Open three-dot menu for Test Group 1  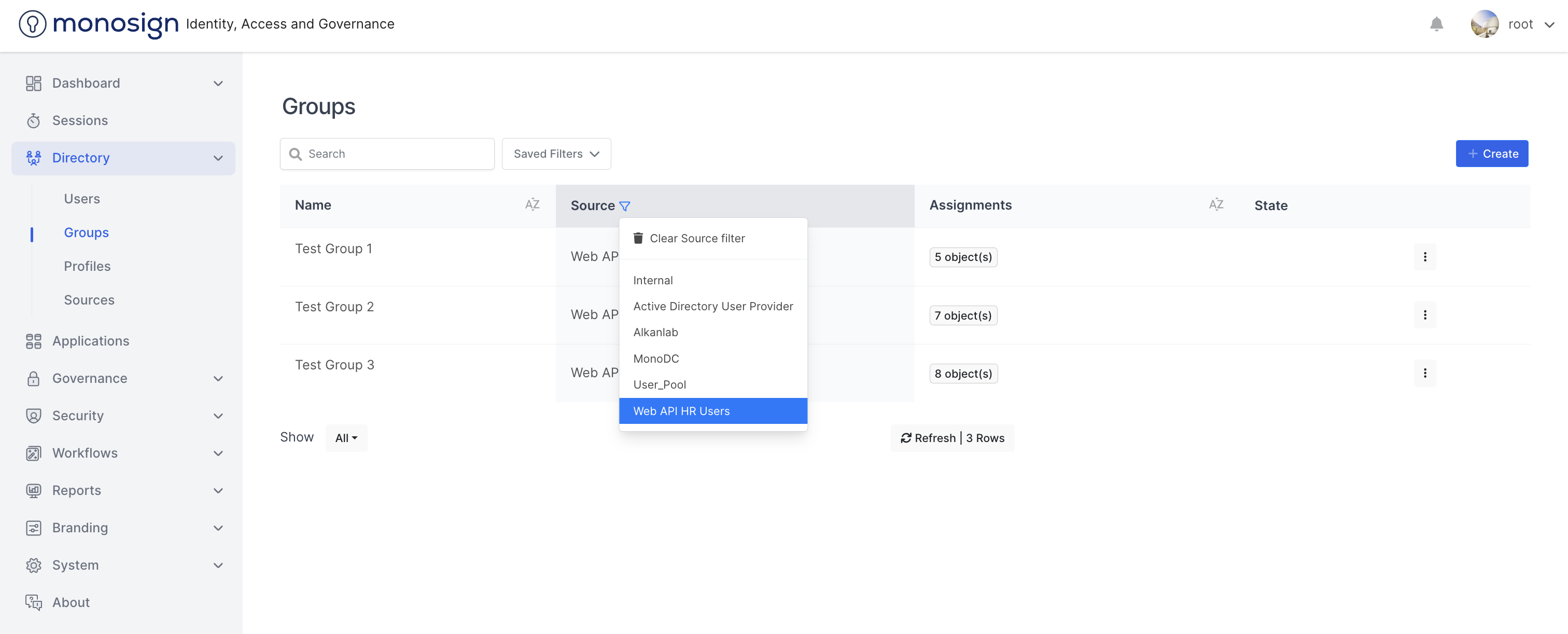tap(1424, 257)
